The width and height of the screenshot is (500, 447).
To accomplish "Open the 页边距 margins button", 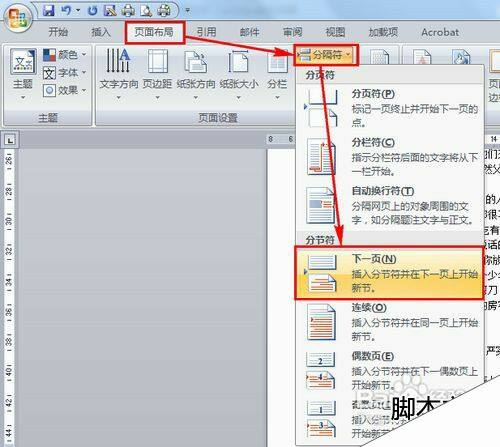I will pos(157,74).
